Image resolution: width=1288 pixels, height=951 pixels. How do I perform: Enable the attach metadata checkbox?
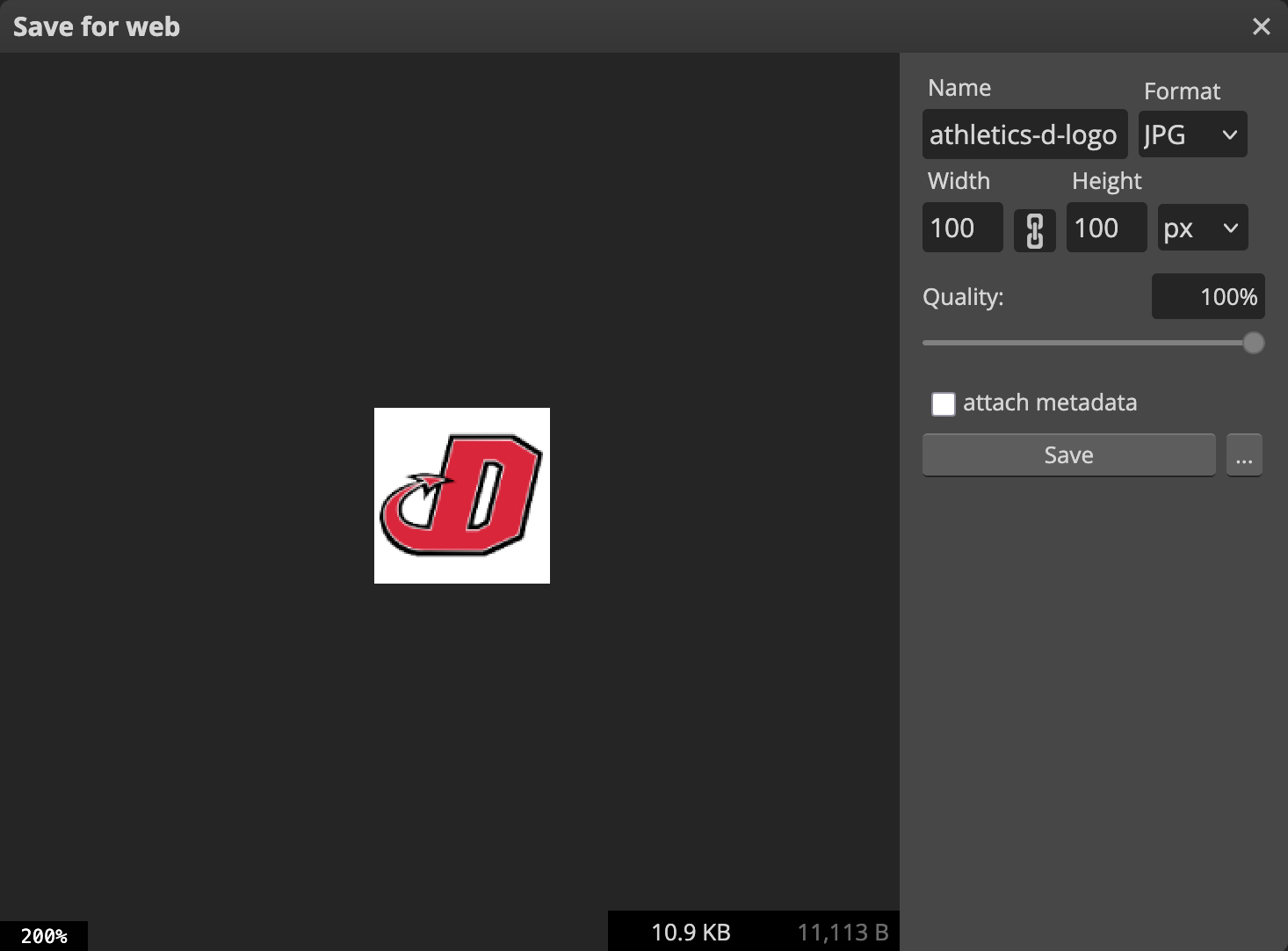[943, 403]
